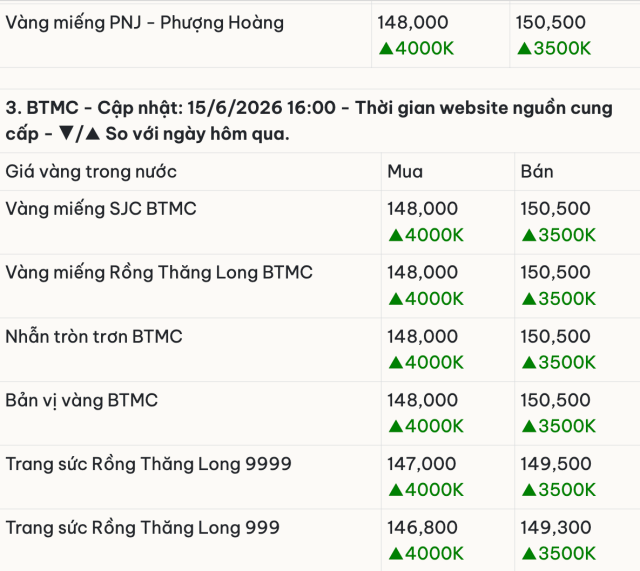640x571 pixels.
Task: Click up arrow beside PNJ Phượng Hoàng 3500K
Action: tap(524, 49)
